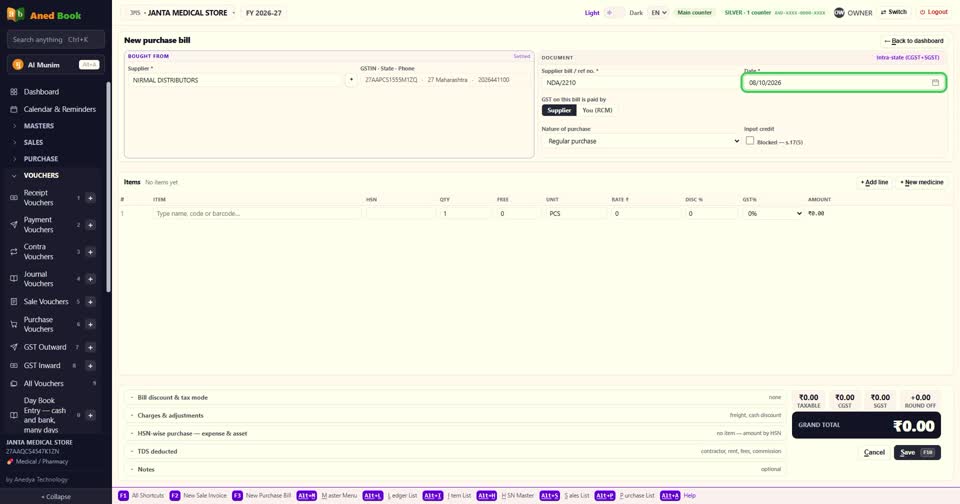Click Back to dashboard
The image size is (960, 504).
coord(913,41)
